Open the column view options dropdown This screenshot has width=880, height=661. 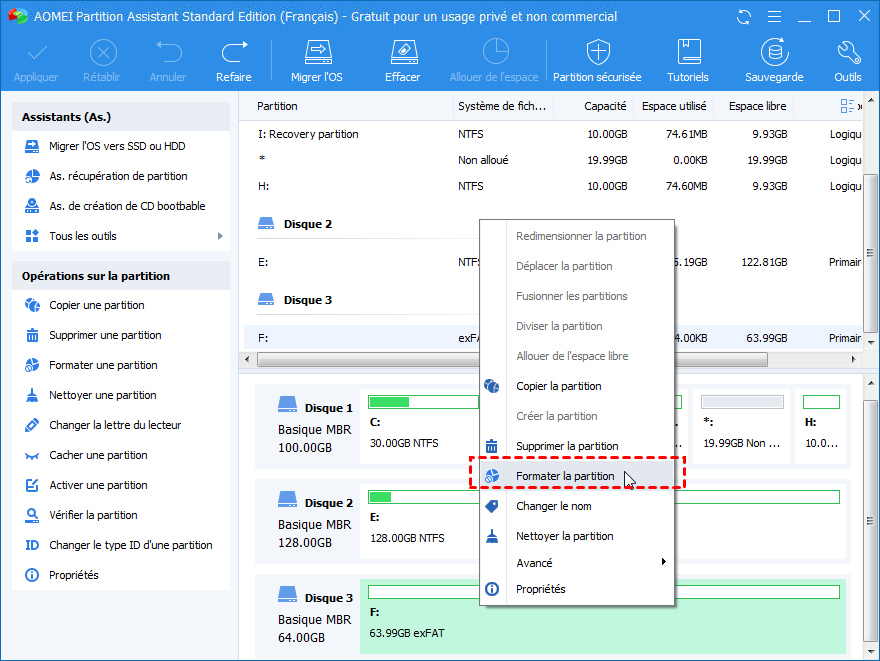tap(849, 106)
